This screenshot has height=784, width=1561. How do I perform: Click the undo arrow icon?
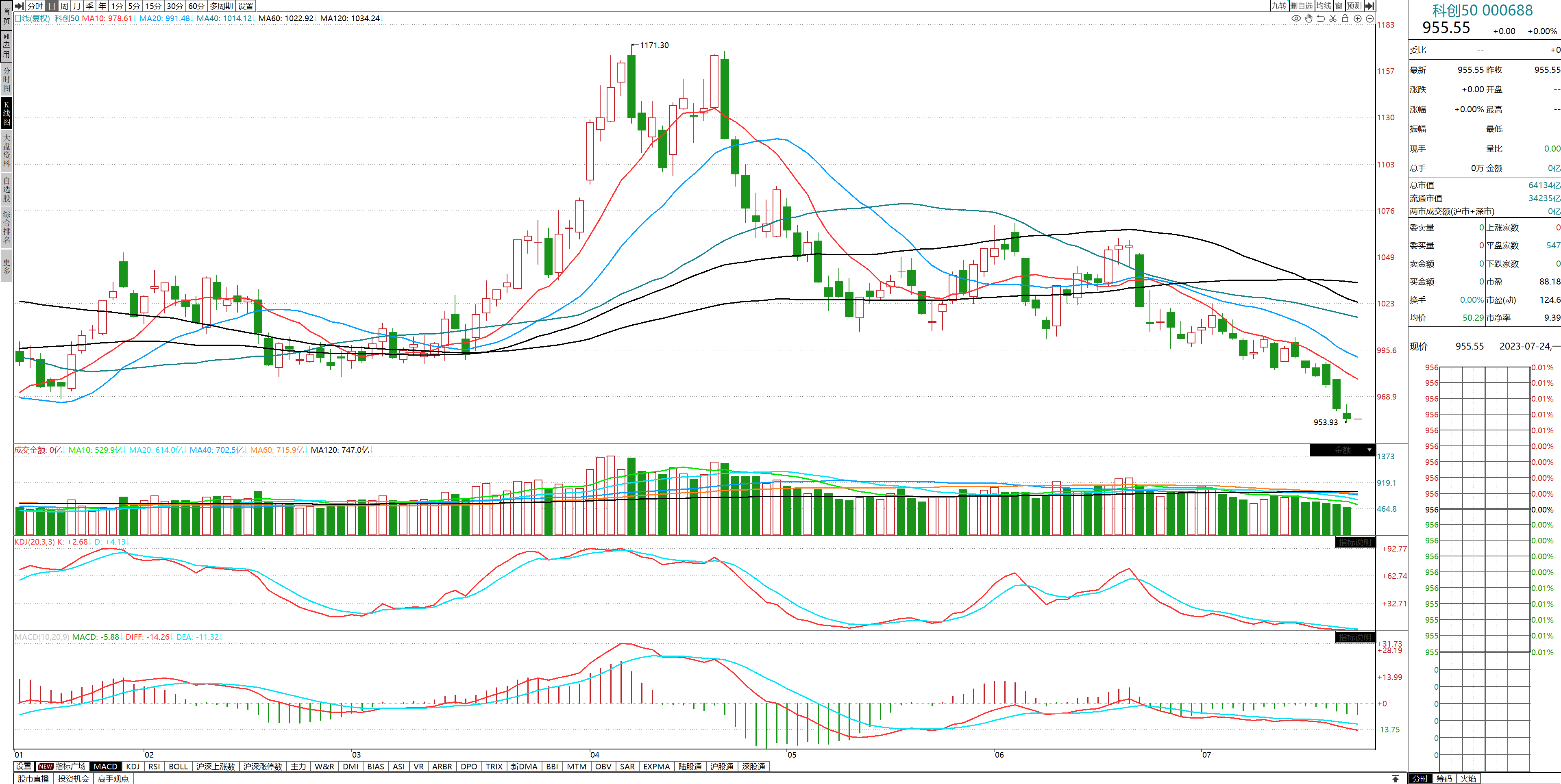1320,18
